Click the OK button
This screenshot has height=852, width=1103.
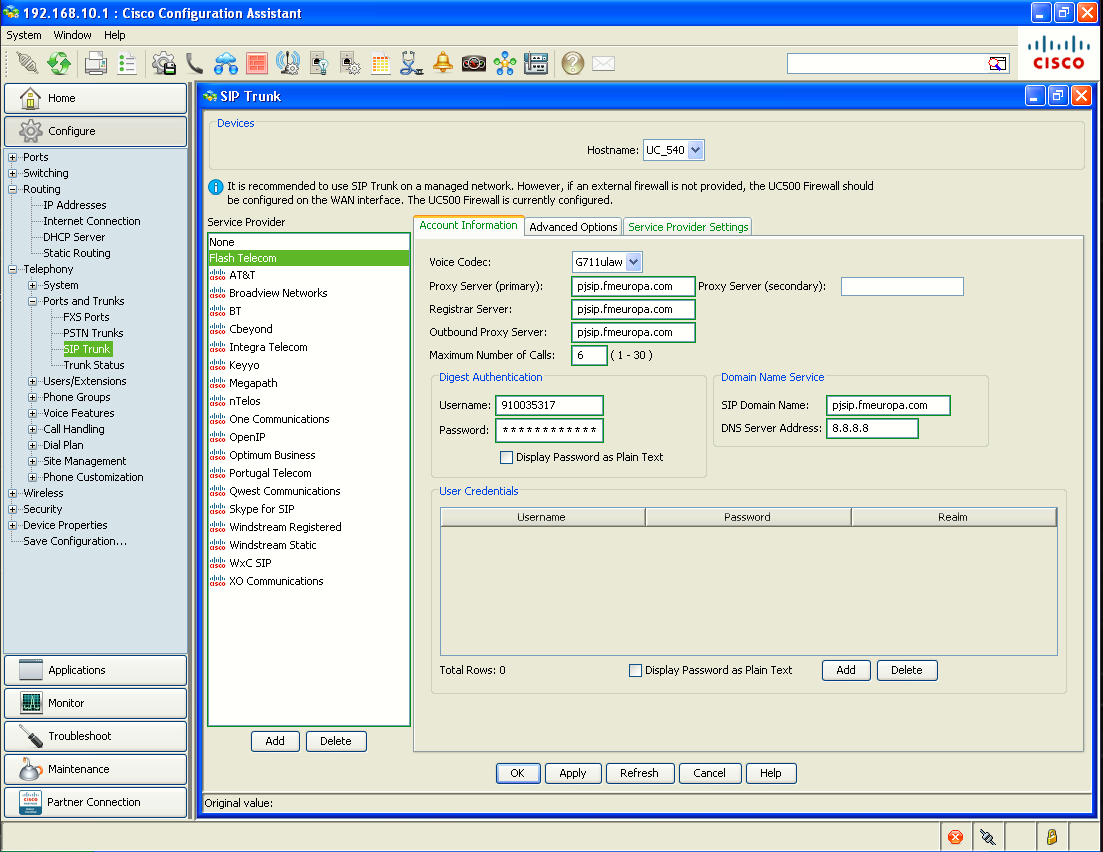coord(518,773)
